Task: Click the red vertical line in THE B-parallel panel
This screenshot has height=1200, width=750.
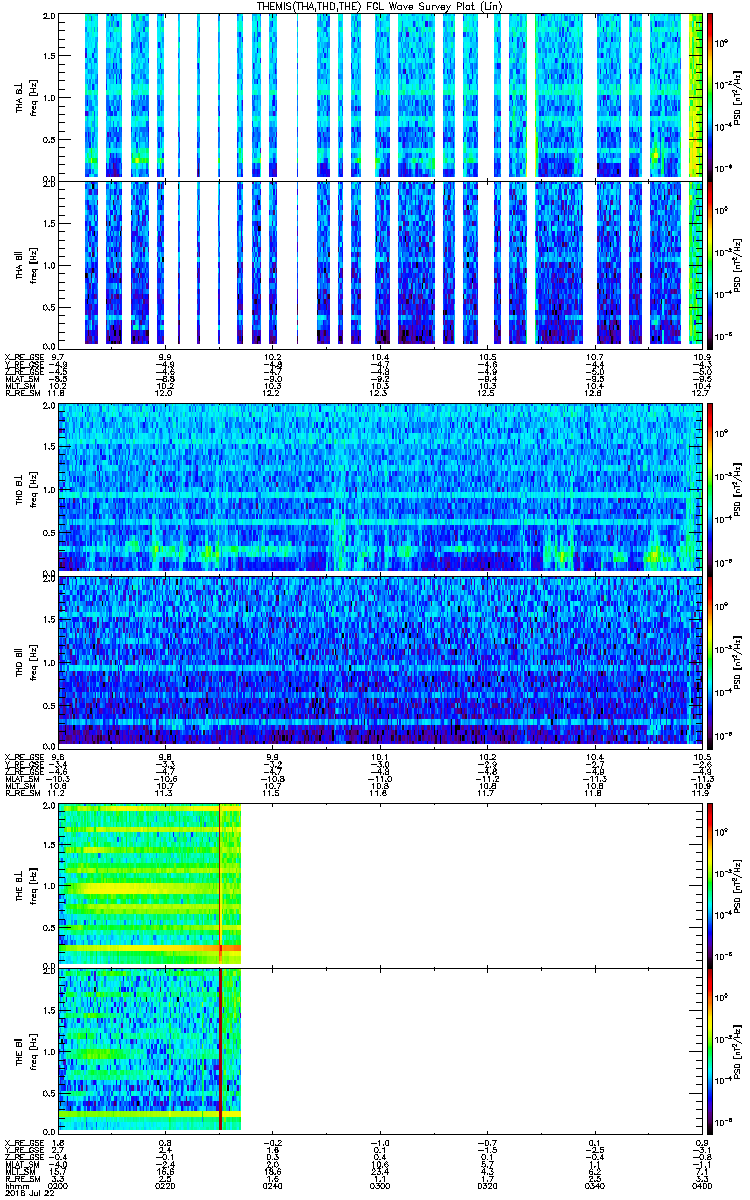Action: [219, 1049]
